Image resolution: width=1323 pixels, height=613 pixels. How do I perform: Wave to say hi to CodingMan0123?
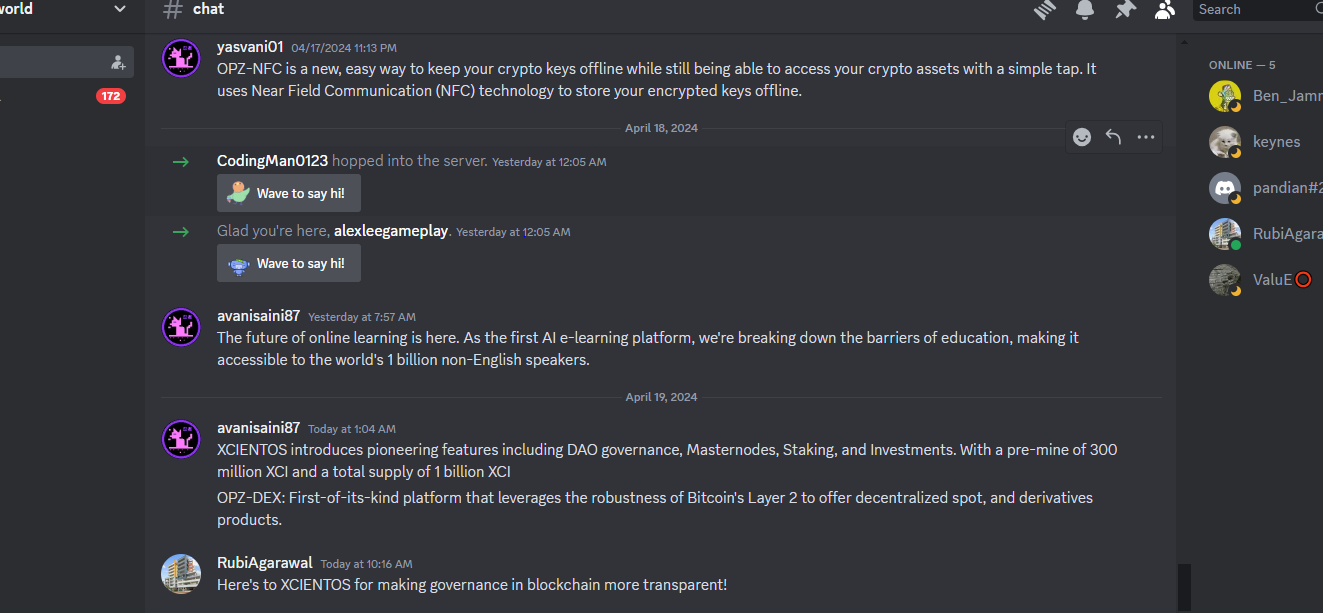(x=288, y=193)
